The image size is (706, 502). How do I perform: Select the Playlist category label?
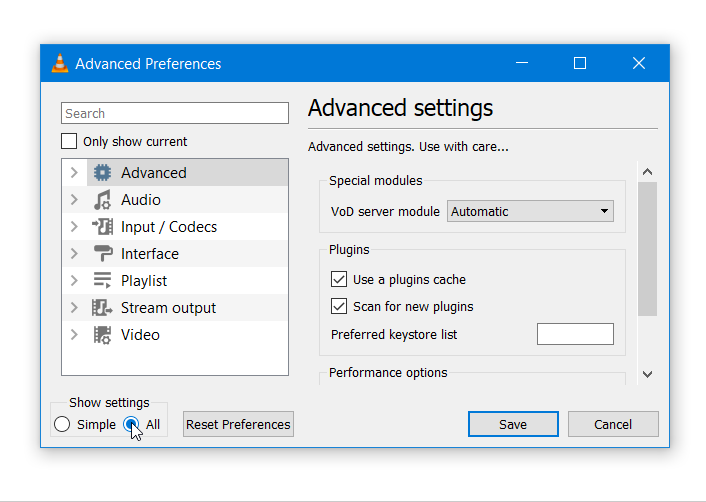(x=144, y=281)
